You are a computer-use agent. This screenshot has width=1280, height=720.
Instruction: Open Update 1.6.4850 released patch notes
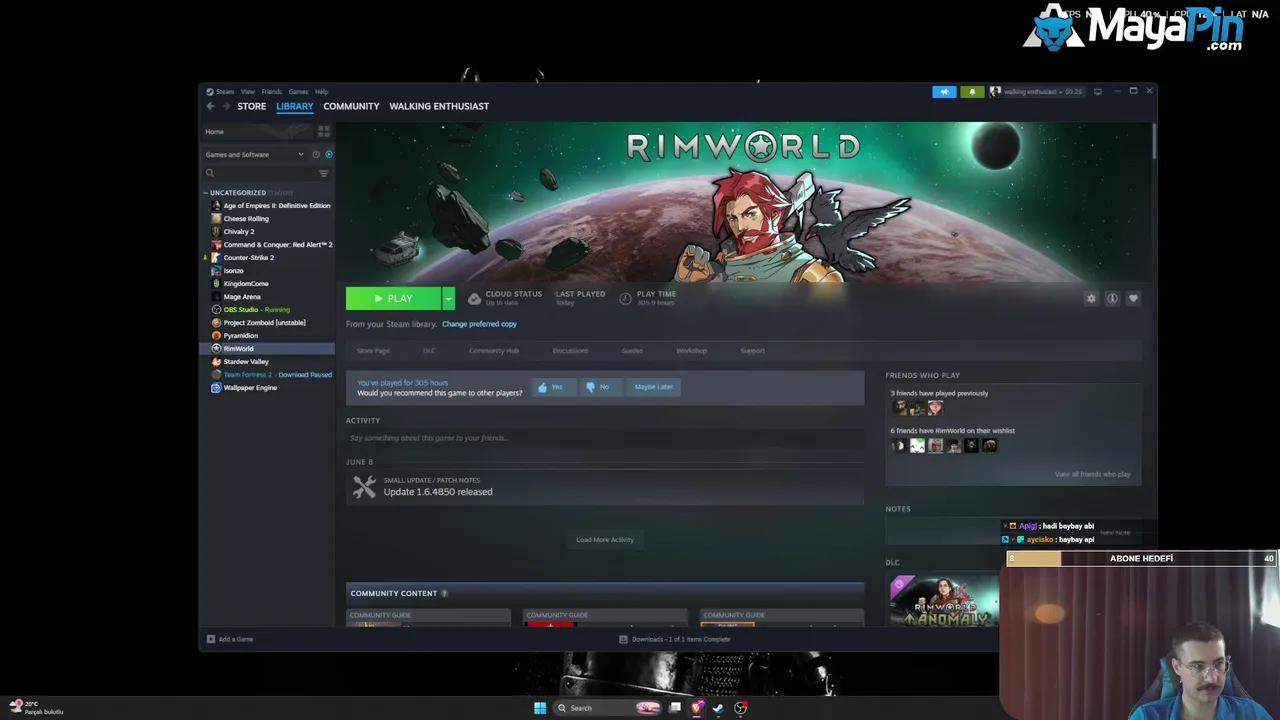(x=438, y=492)
